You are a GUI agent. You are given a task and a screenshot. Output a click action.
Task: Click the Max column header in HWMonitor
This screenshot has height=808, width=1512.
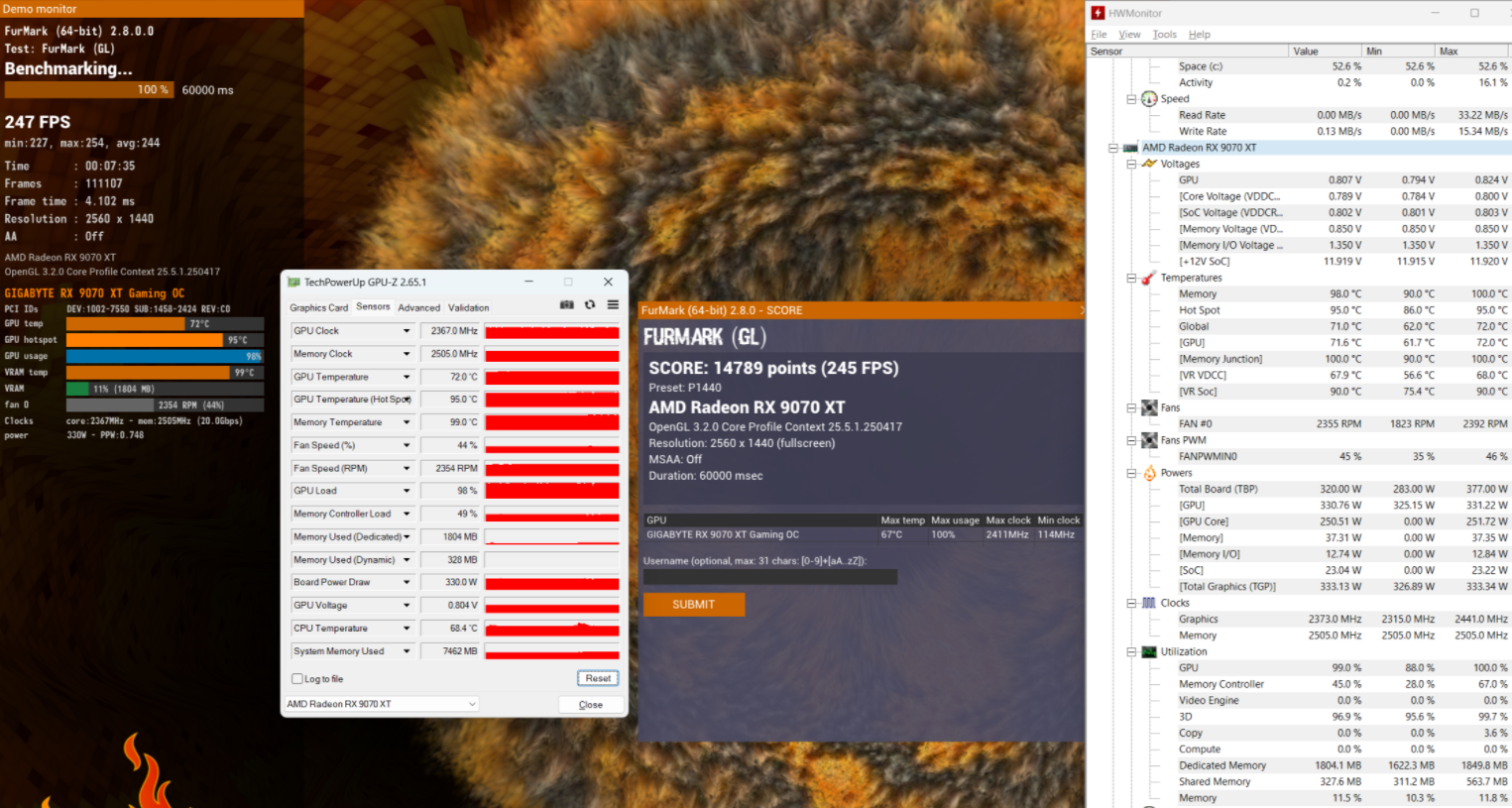1472,51
